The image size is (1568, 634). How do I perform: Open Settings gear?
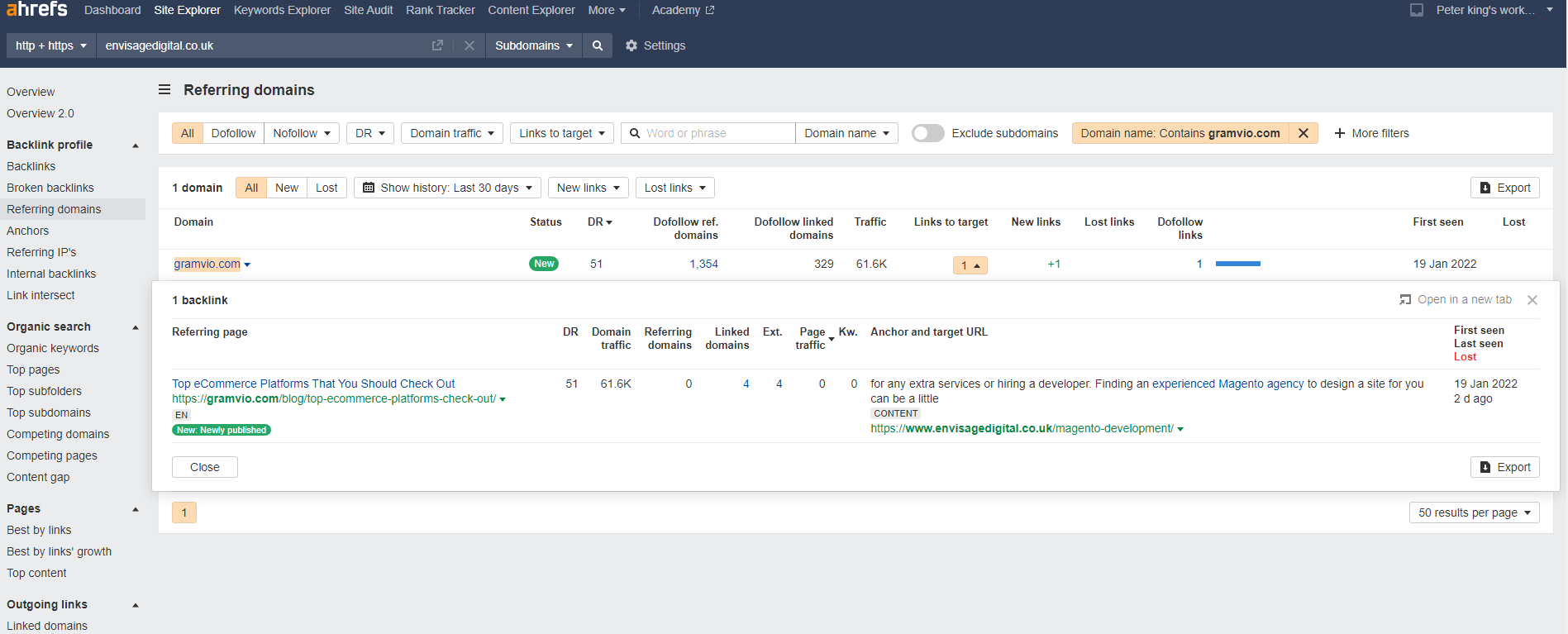tap(655, 45)
